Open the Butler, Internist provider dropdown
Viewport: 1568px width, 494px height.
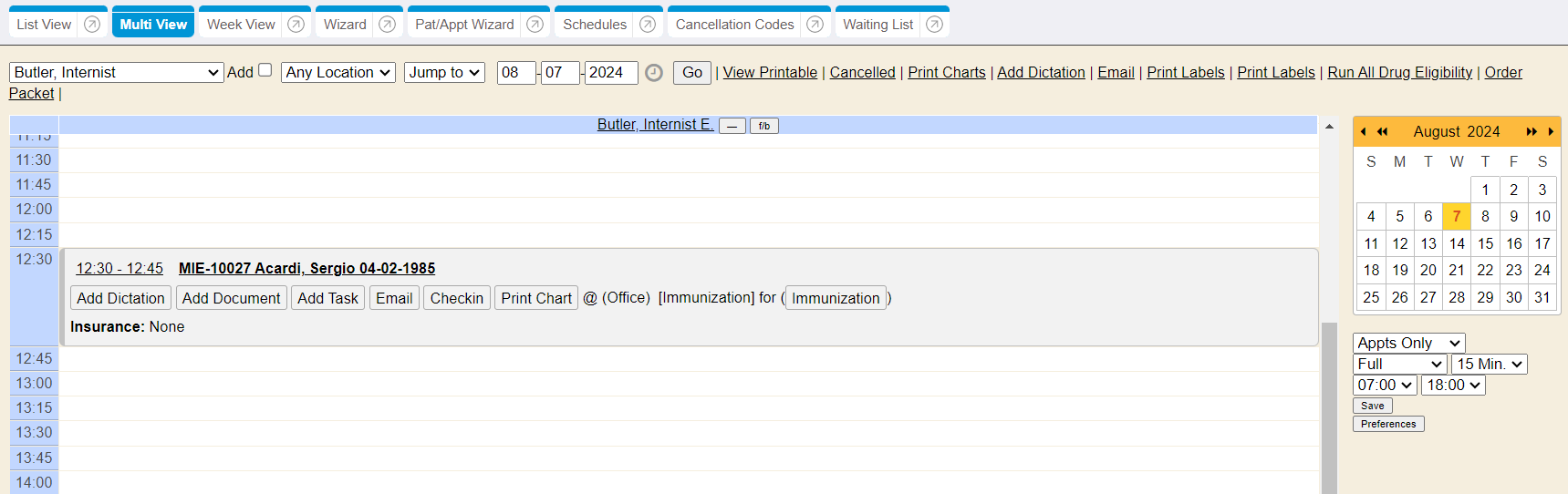point(116,72)
